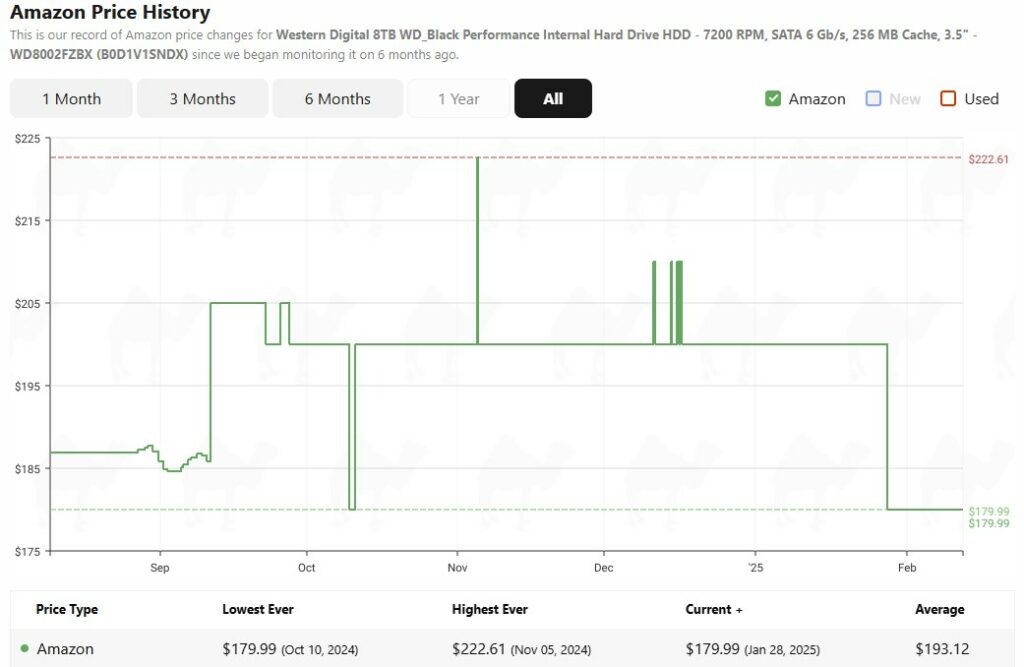Enable the New price checkbox

point(874,99)
